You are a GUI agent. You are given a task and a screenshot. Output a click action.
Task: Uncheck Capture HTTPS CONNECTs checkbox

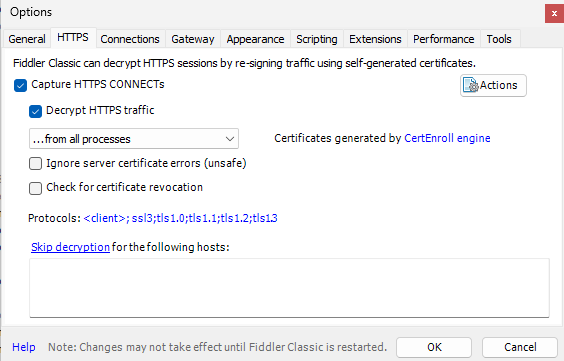[21, 86]
